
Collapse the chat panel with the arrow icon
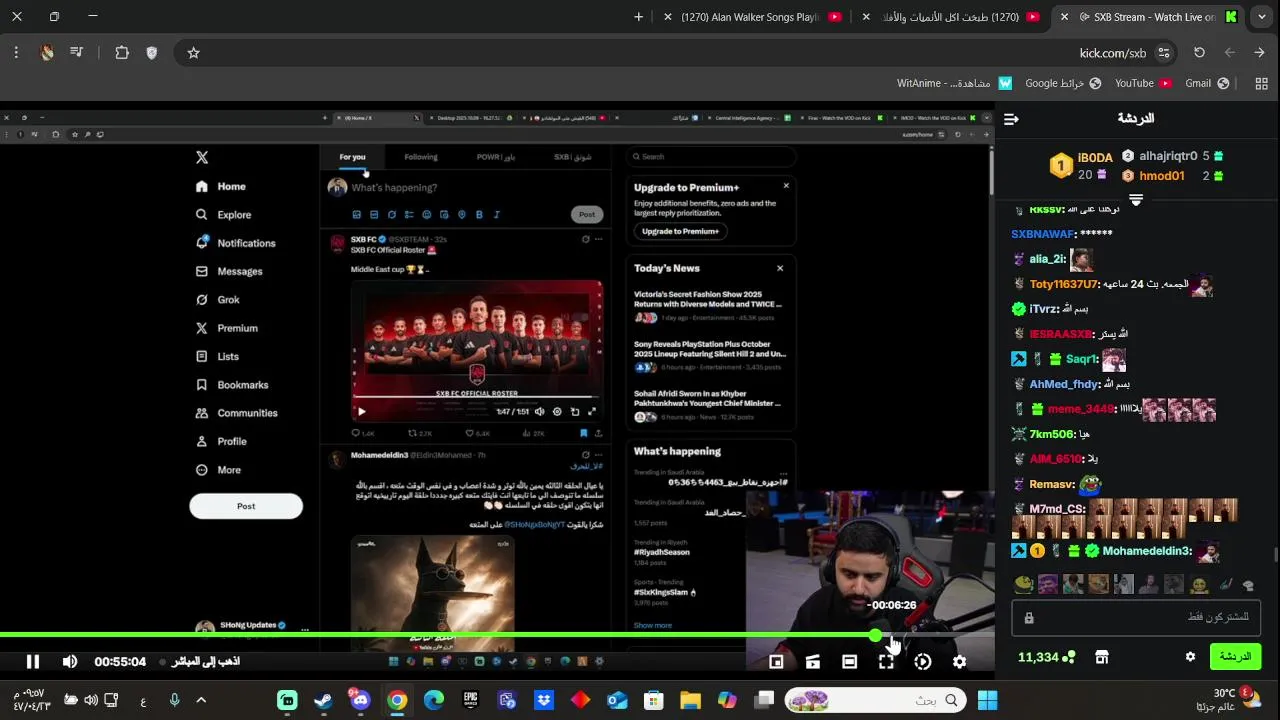click(x=1011, y=119)
